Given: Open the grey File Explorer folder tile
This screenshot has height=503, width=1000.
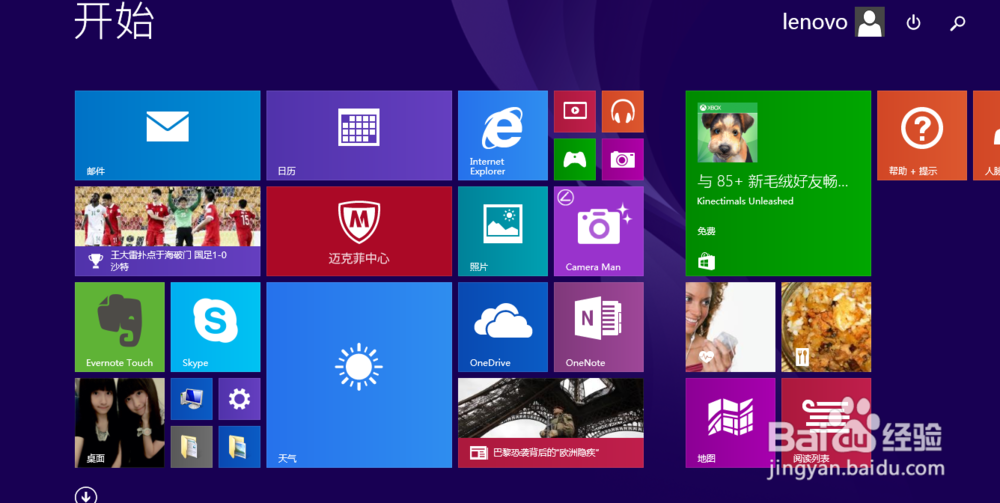Looking at the screenshot, I should coord(191,447).
